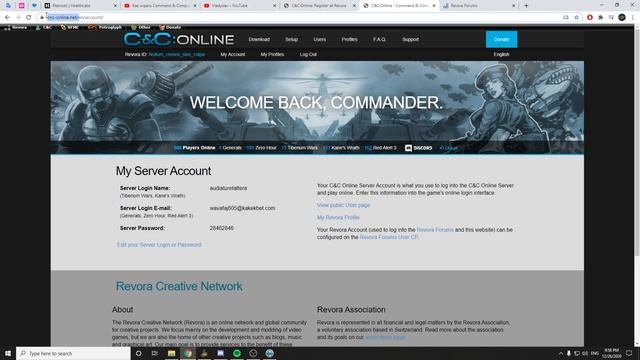The image size is (640, 360).
Task: Click the server password value
Action: (222, 228)
